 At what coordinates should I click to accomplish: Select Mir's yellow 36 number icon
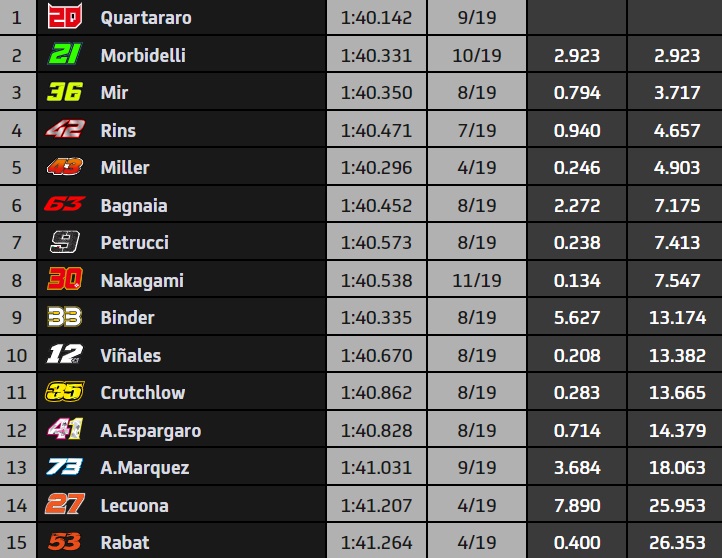click(x=65, y=92)
